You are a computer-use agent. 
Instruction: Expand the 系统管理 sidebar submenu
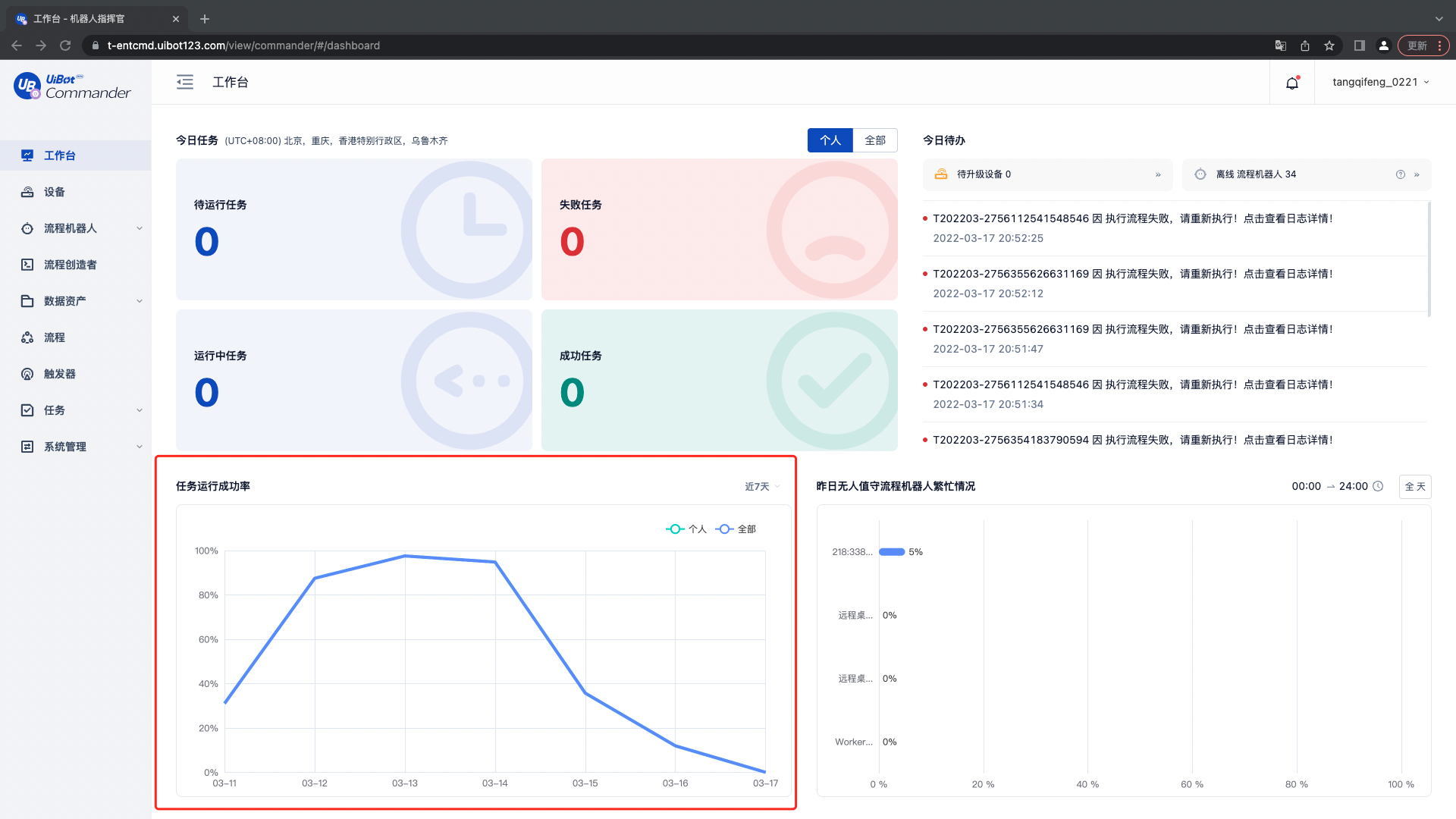click(140, 447)
